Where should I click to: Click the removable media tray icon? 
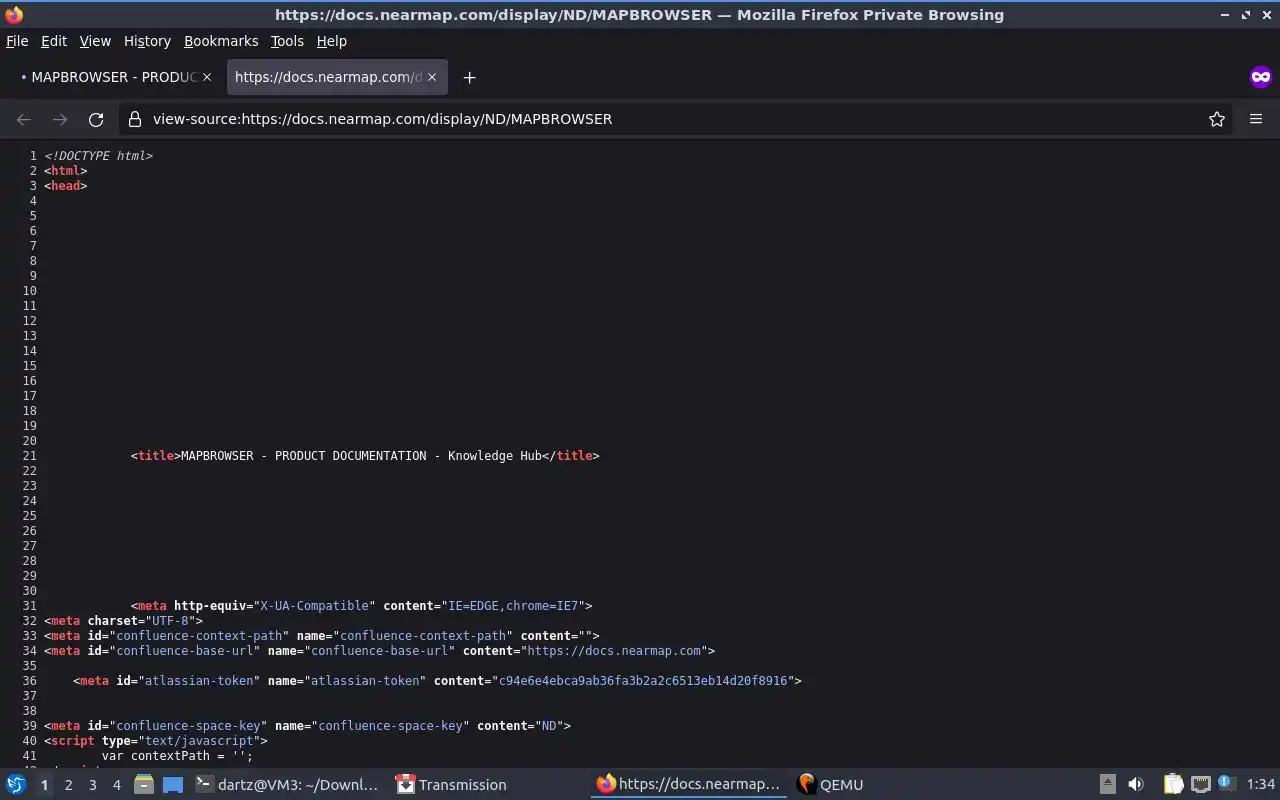coord(1107,785)
